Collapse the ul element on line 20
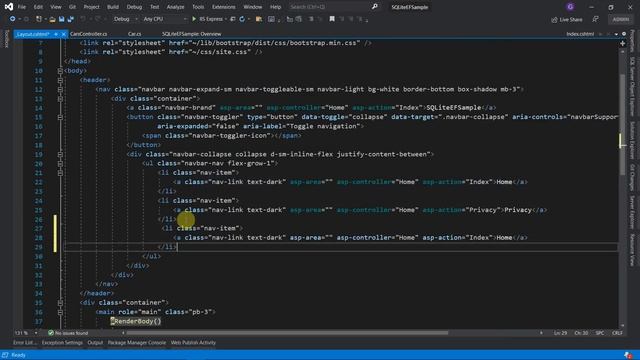Image resolution: width=640 pixels, height=360 pixels. pos(60,164)
